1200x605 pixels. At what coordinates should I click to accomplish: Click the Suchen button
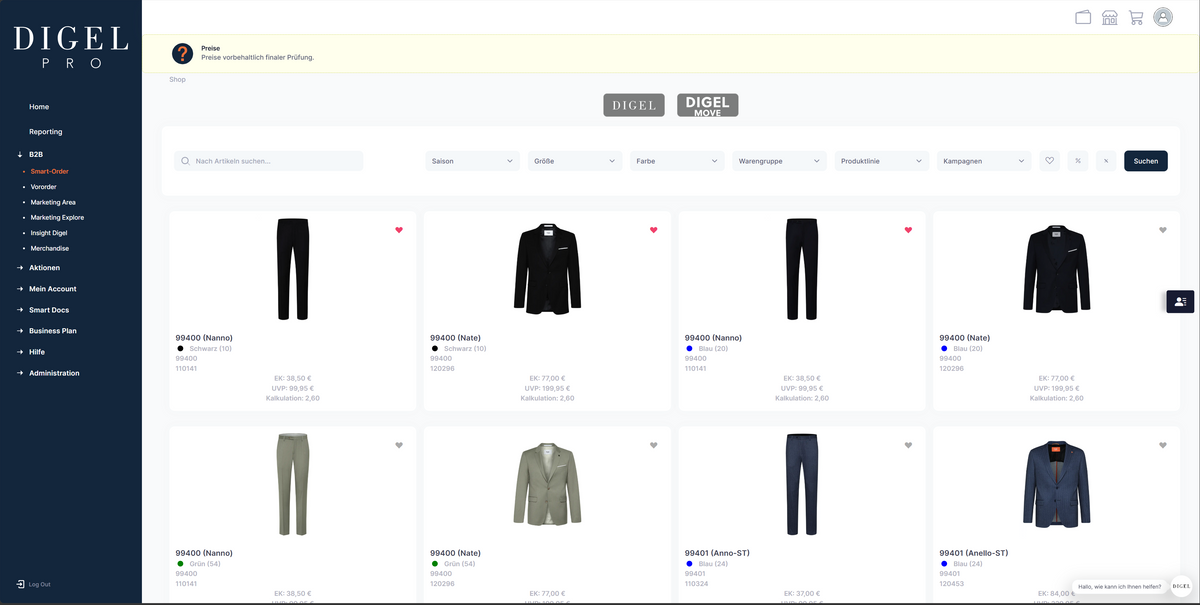pyautogui.click(x=1146, y=161)
